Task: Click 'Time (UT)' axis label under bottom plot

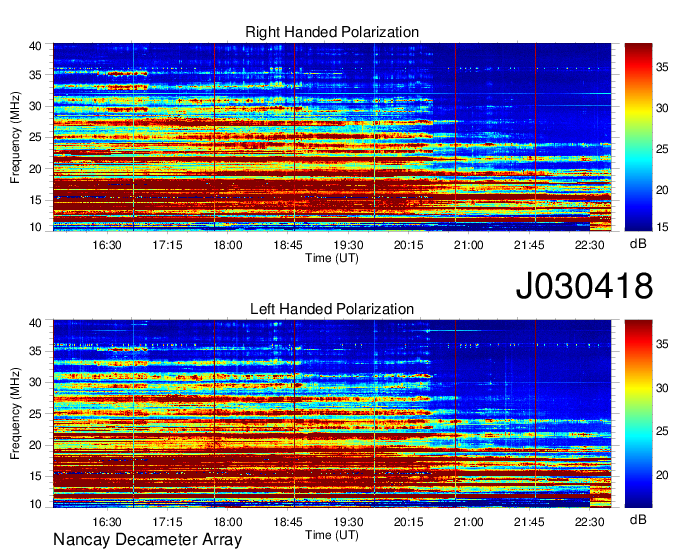Action: (332, 535)
